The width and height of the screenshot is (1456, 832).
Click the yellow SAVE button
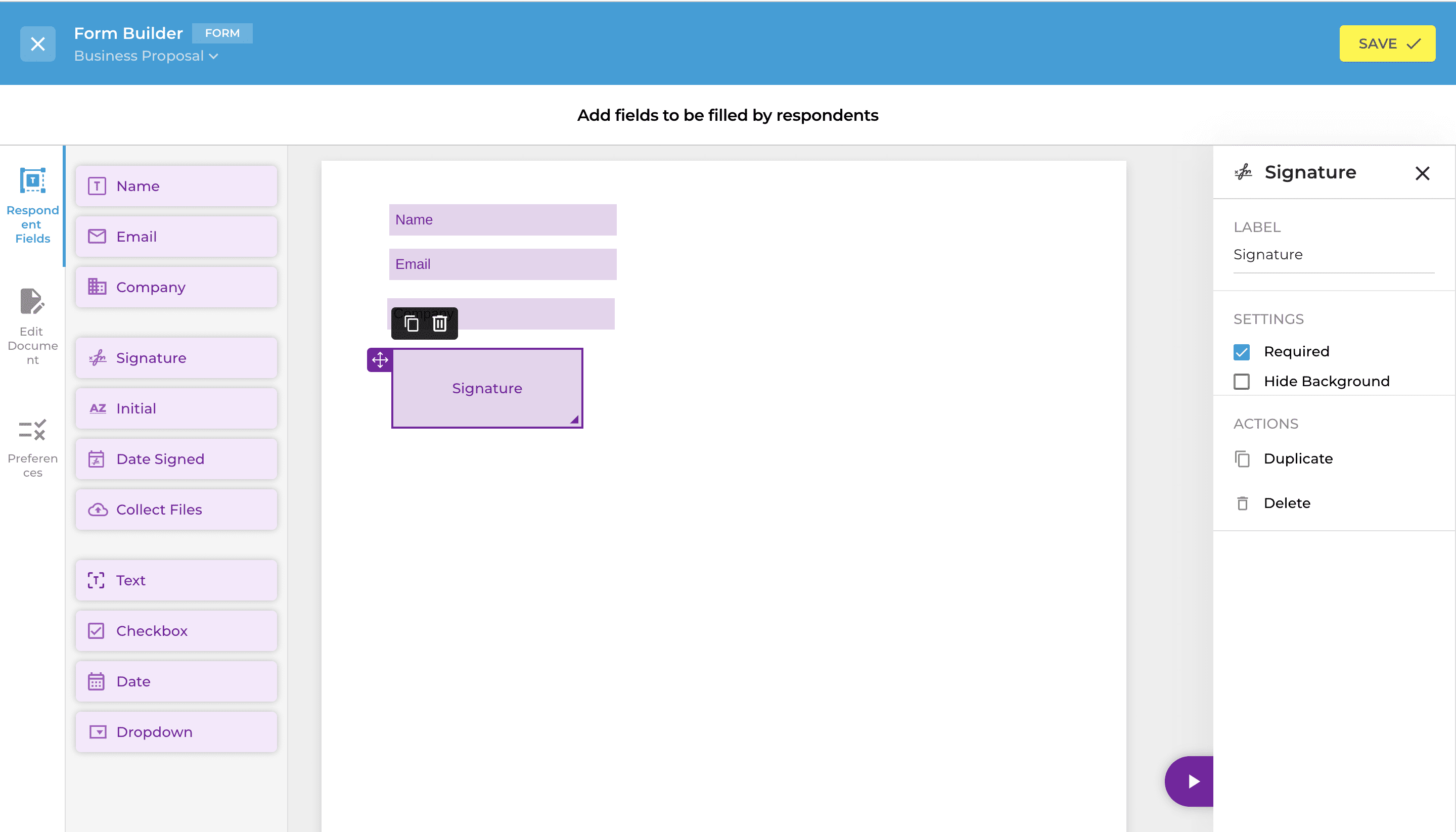click(1387, 43)
